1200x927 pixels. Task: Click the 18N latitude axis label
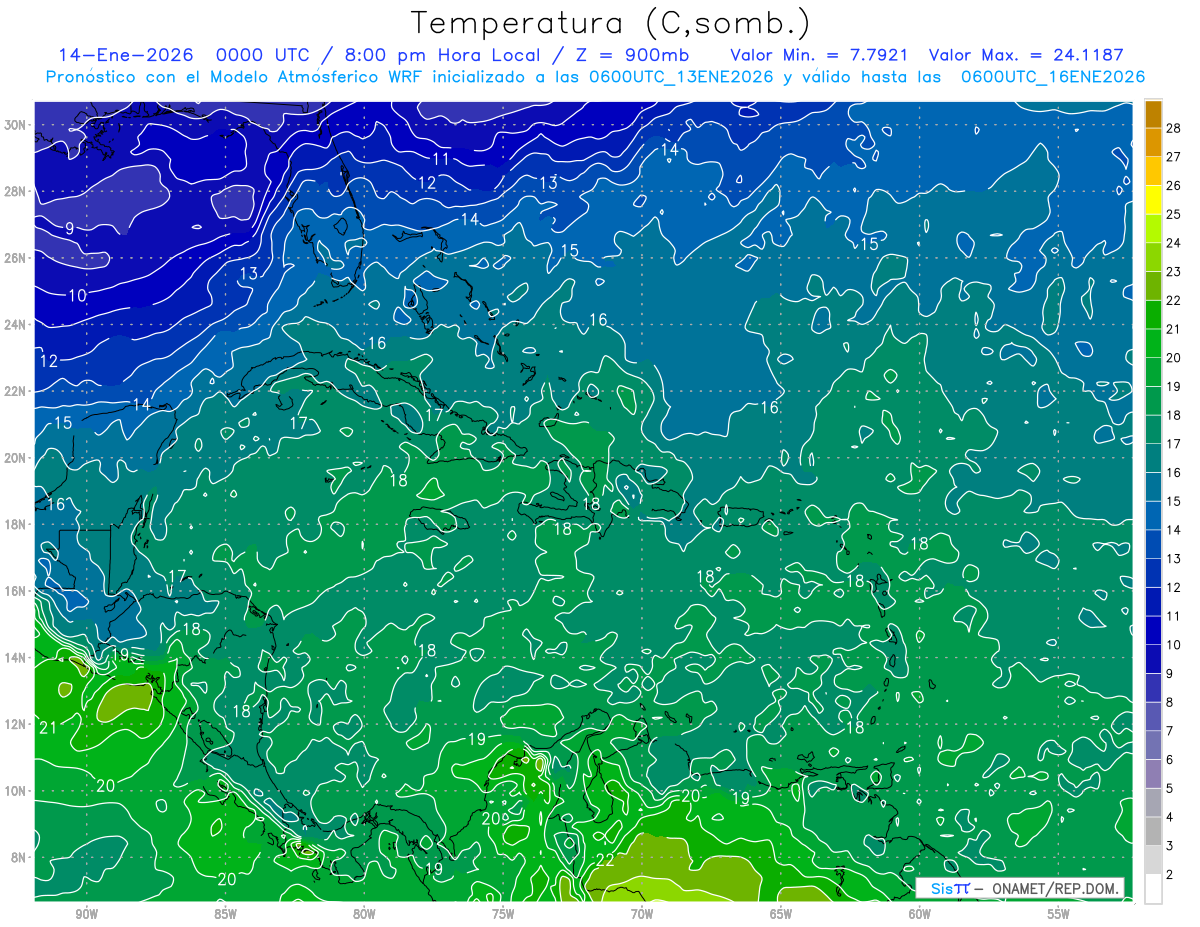click(16, 524)
